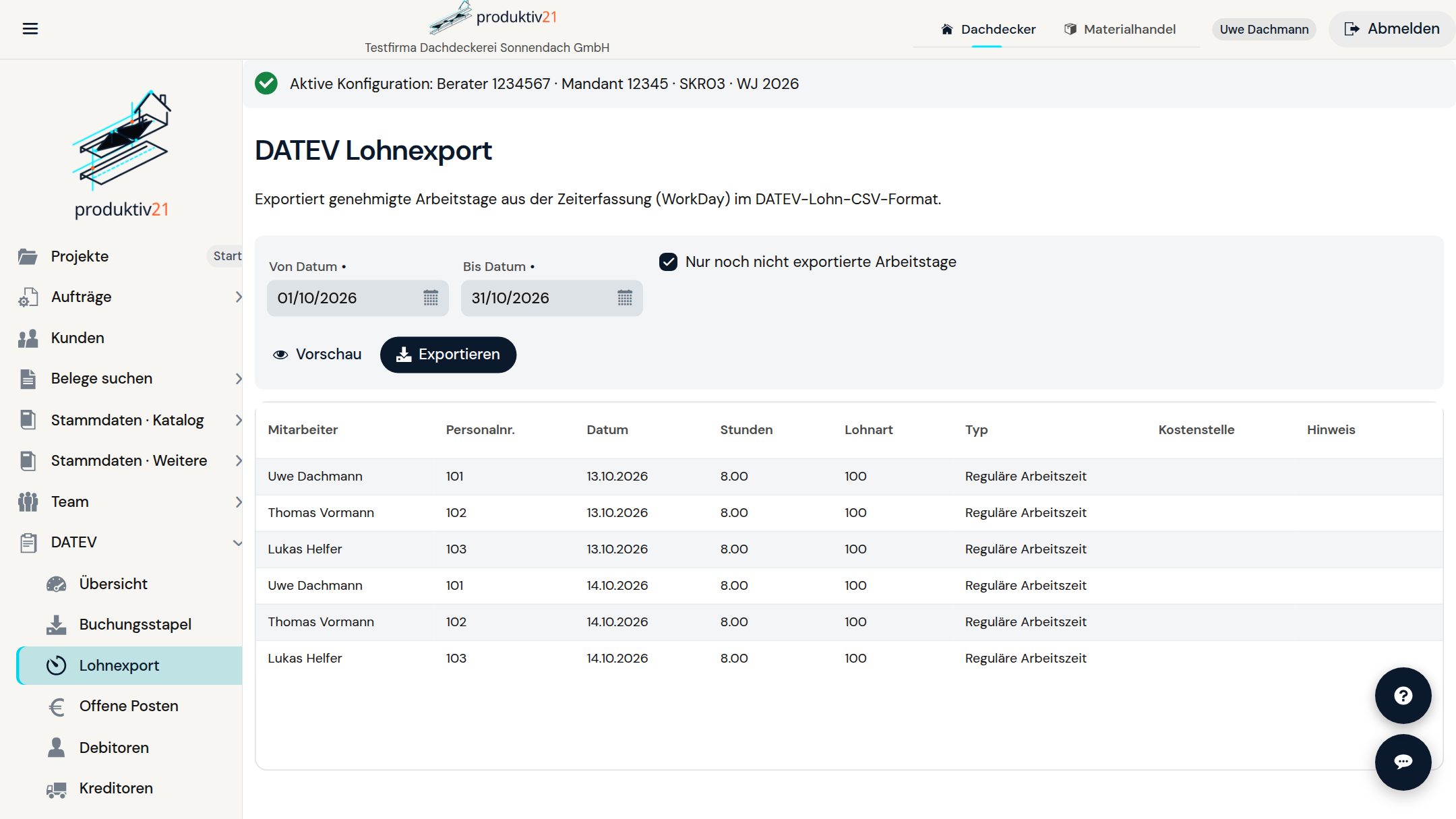This screenshot has height=819, width=1456.
Task: Click the Team group icon
Action: [28, 502]
